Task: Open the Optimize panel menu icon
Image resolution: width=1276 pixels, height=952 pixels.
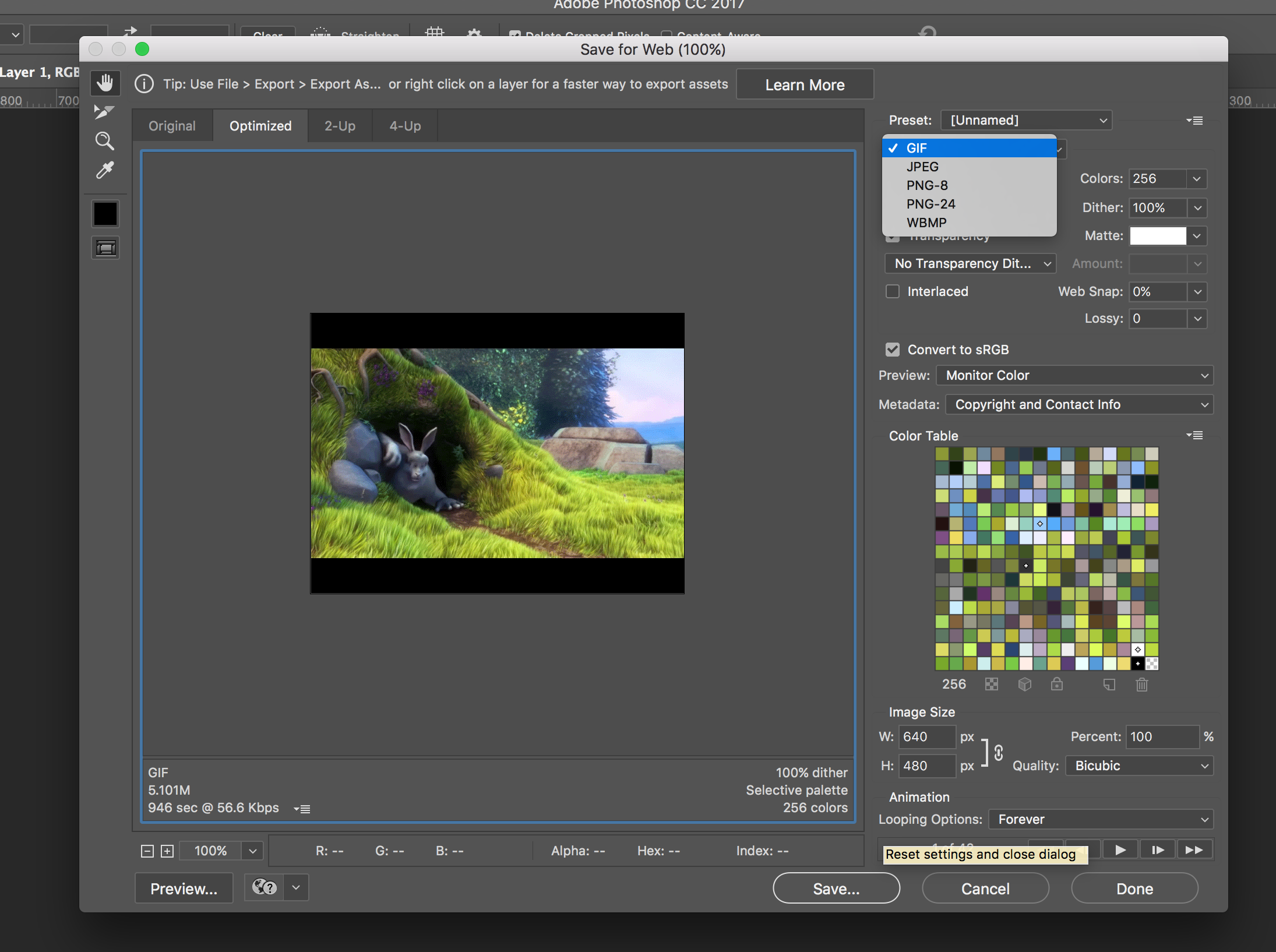Action: tap(1194, 121)
